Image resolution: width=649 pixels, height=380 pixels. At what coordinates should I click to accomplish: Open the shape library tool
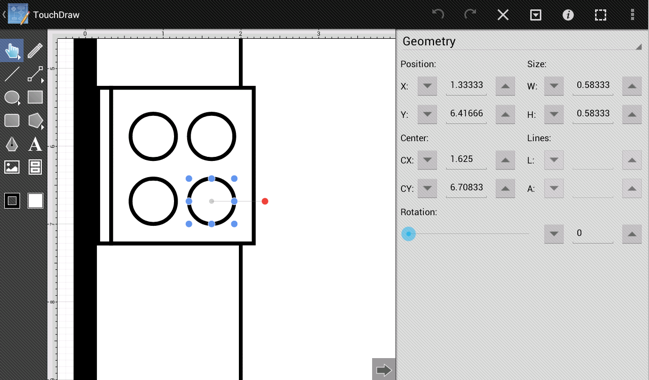click(x=35, y=167)
